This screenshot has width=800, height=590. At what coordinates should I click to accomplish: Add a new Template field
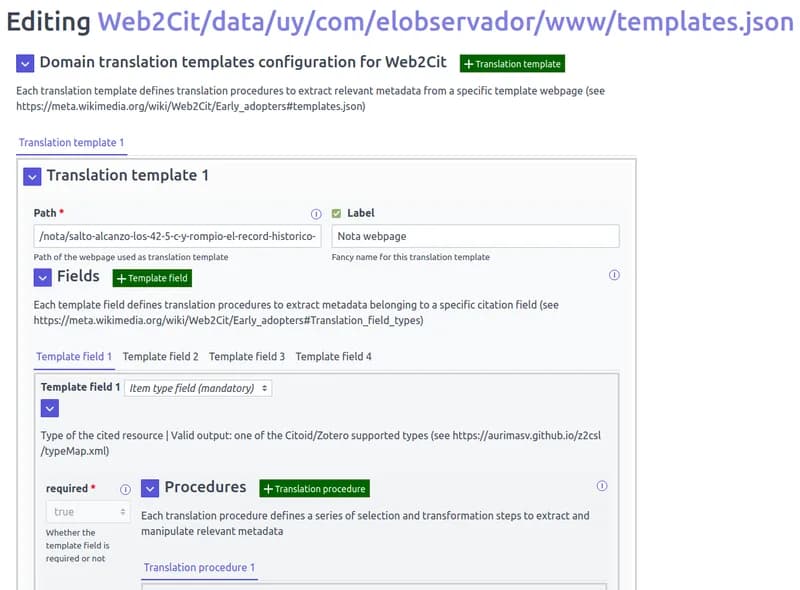coord(152,278)
